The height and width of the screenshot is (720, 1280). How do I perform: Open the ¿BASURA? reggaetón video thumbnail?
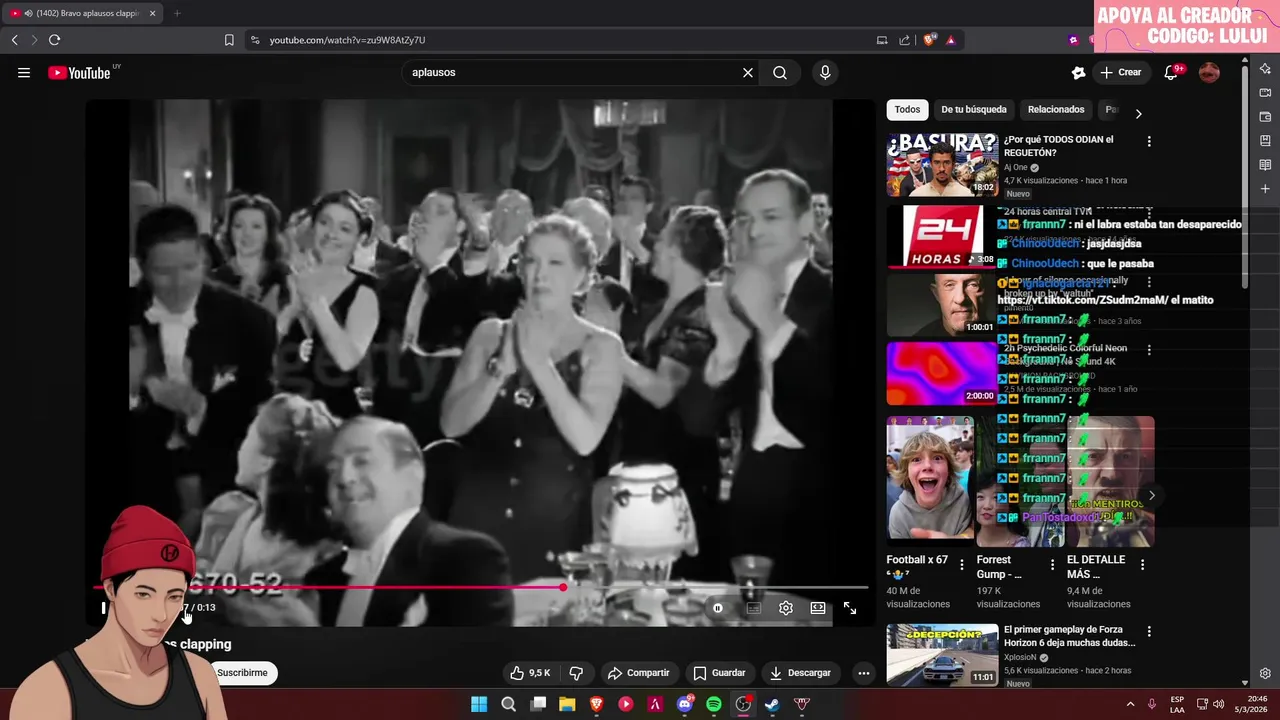click(x=942, y=165)
